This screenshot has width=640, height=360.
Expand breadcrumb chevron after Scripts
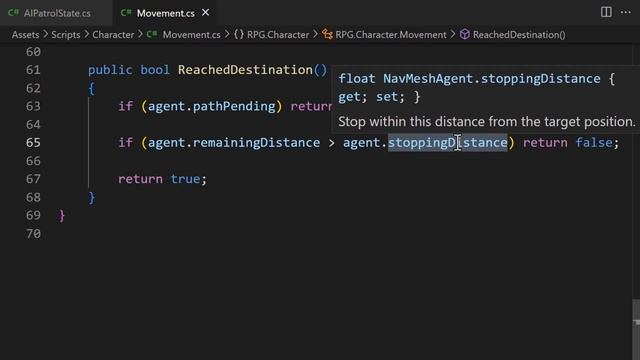coord(87,34)
